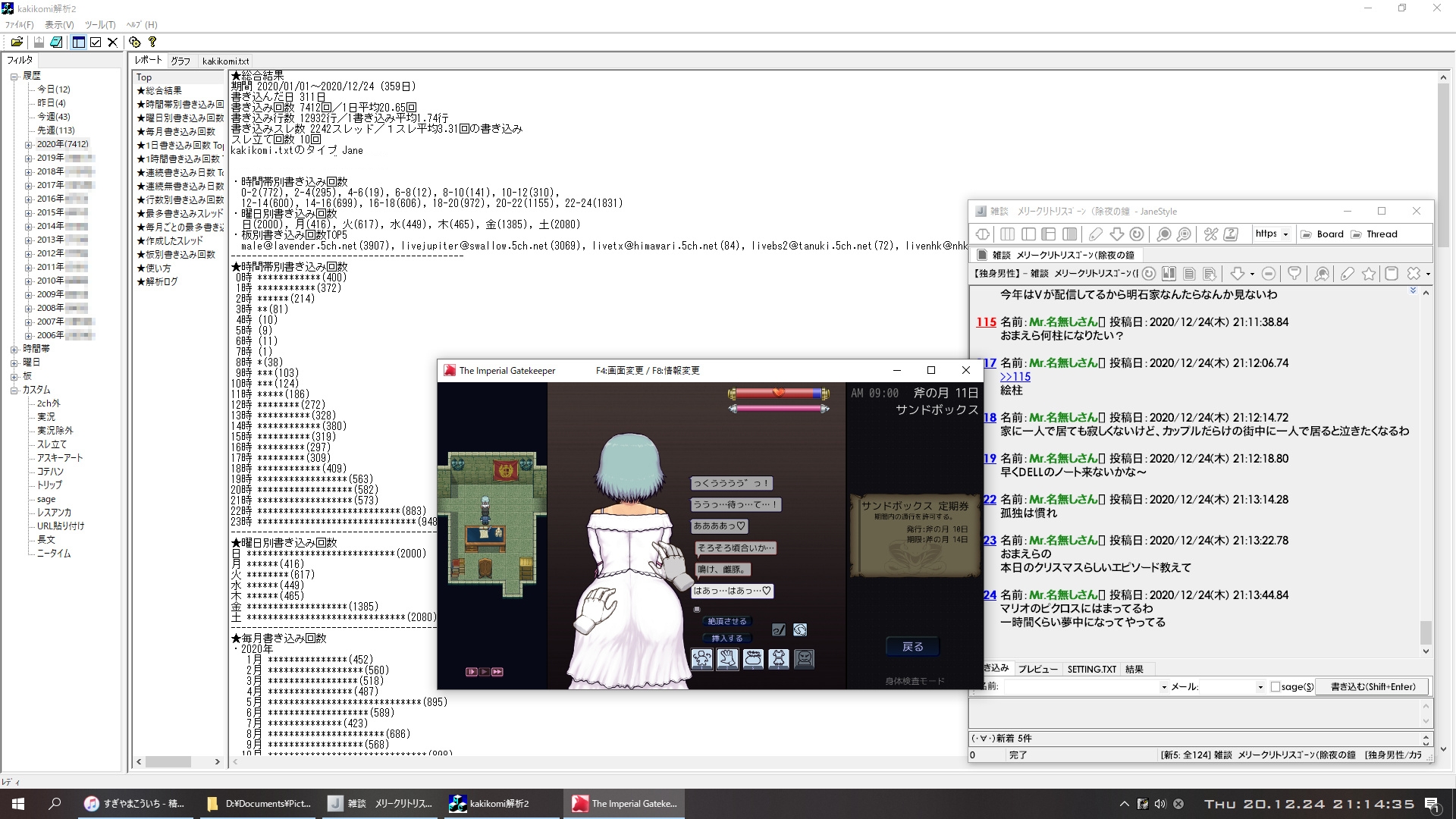Click the thread-bar down arrow icon
The width and height of the screenshot is (1456, 819).
tap(1237, 274)
